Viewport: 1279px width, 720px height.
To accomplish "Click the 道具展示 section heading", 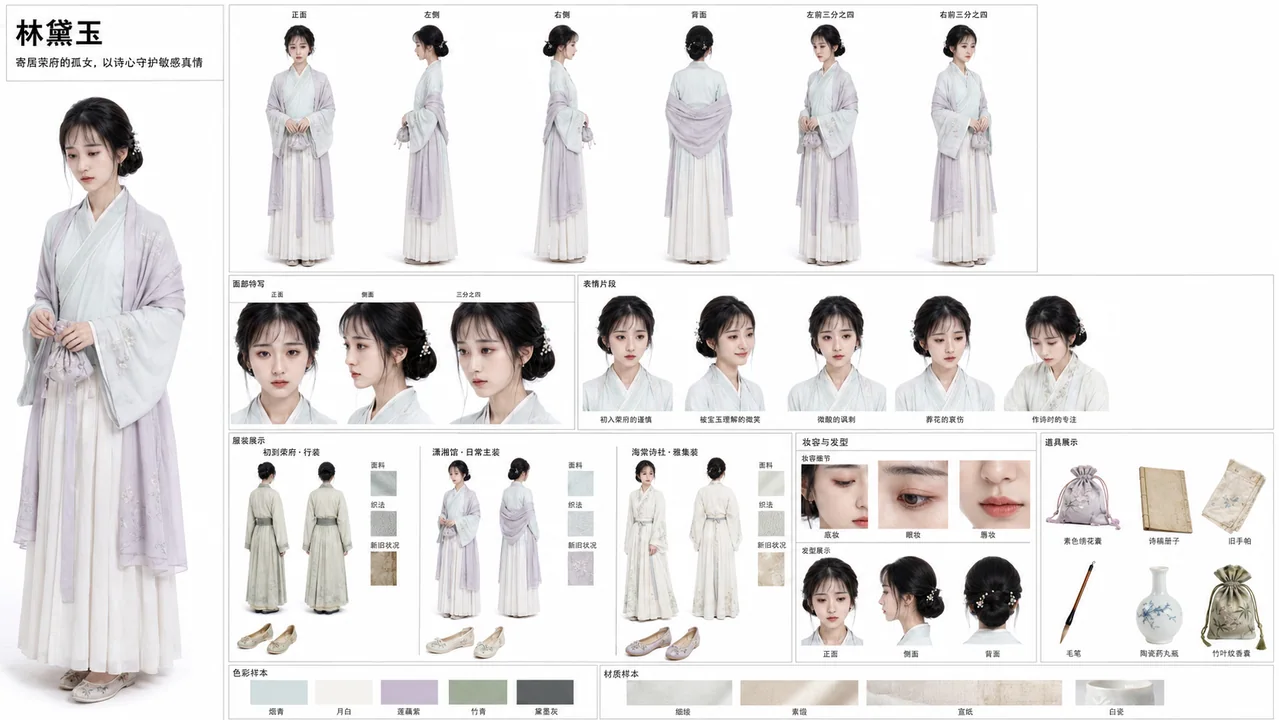I will click(1061, 441).
